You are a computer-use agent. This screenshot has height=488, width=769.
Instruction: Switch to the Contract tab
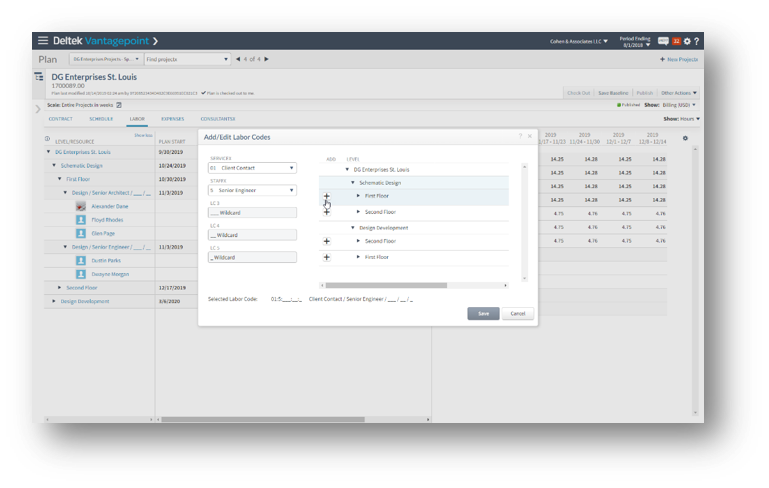(x=60, y=119)
